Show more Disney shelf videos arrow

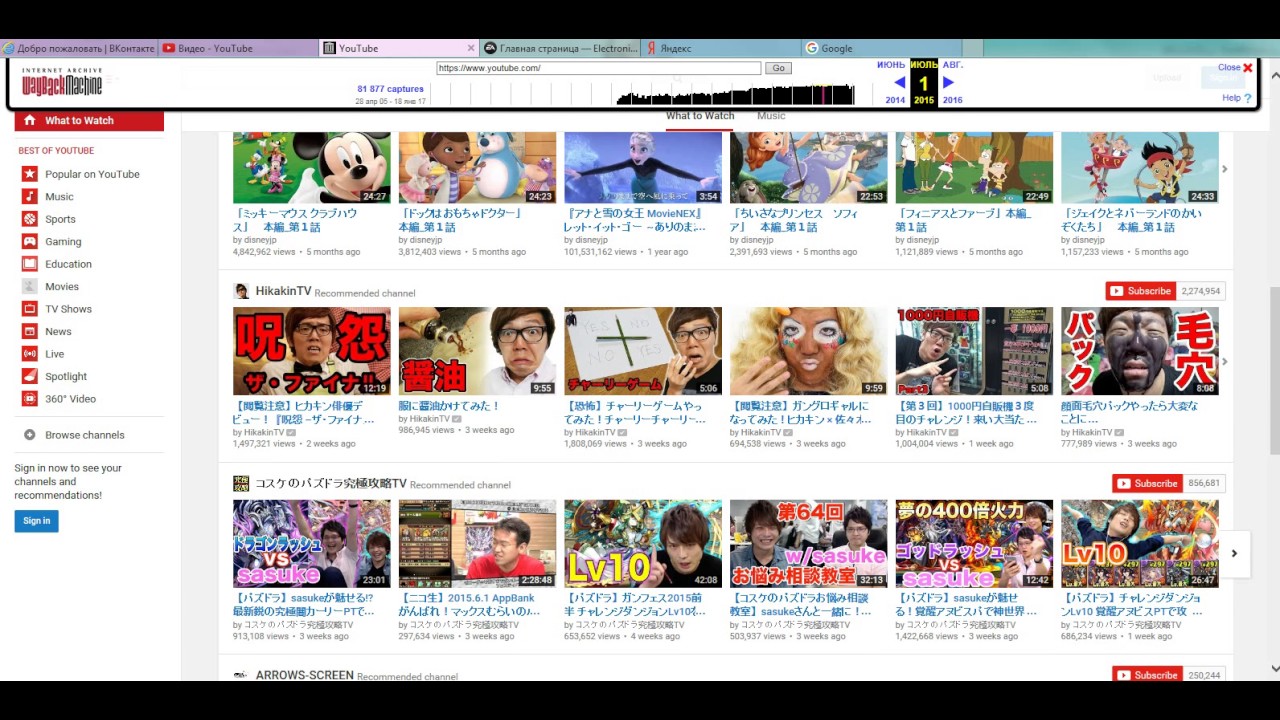coord(1224,169)
